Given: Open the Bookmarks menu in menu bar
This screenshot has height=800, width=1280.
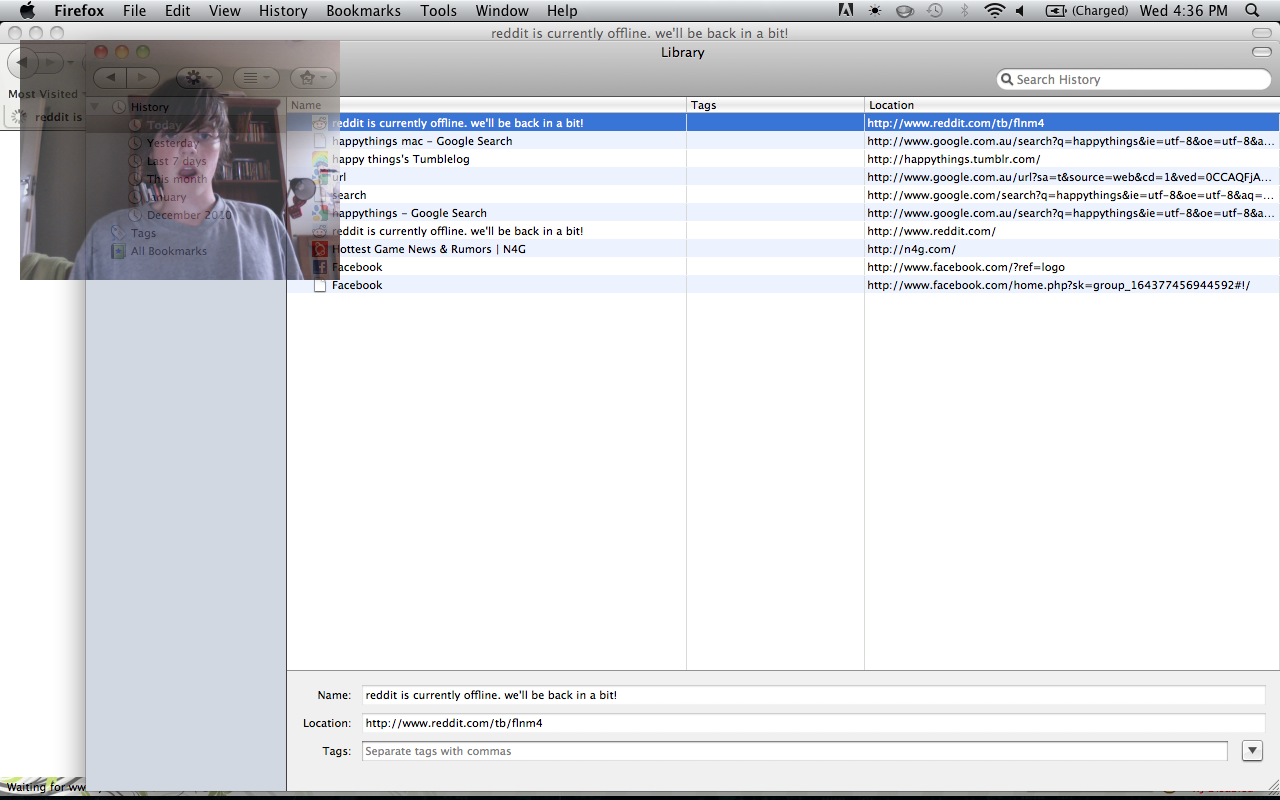Looking at the screenshot, I should (363, 11).
